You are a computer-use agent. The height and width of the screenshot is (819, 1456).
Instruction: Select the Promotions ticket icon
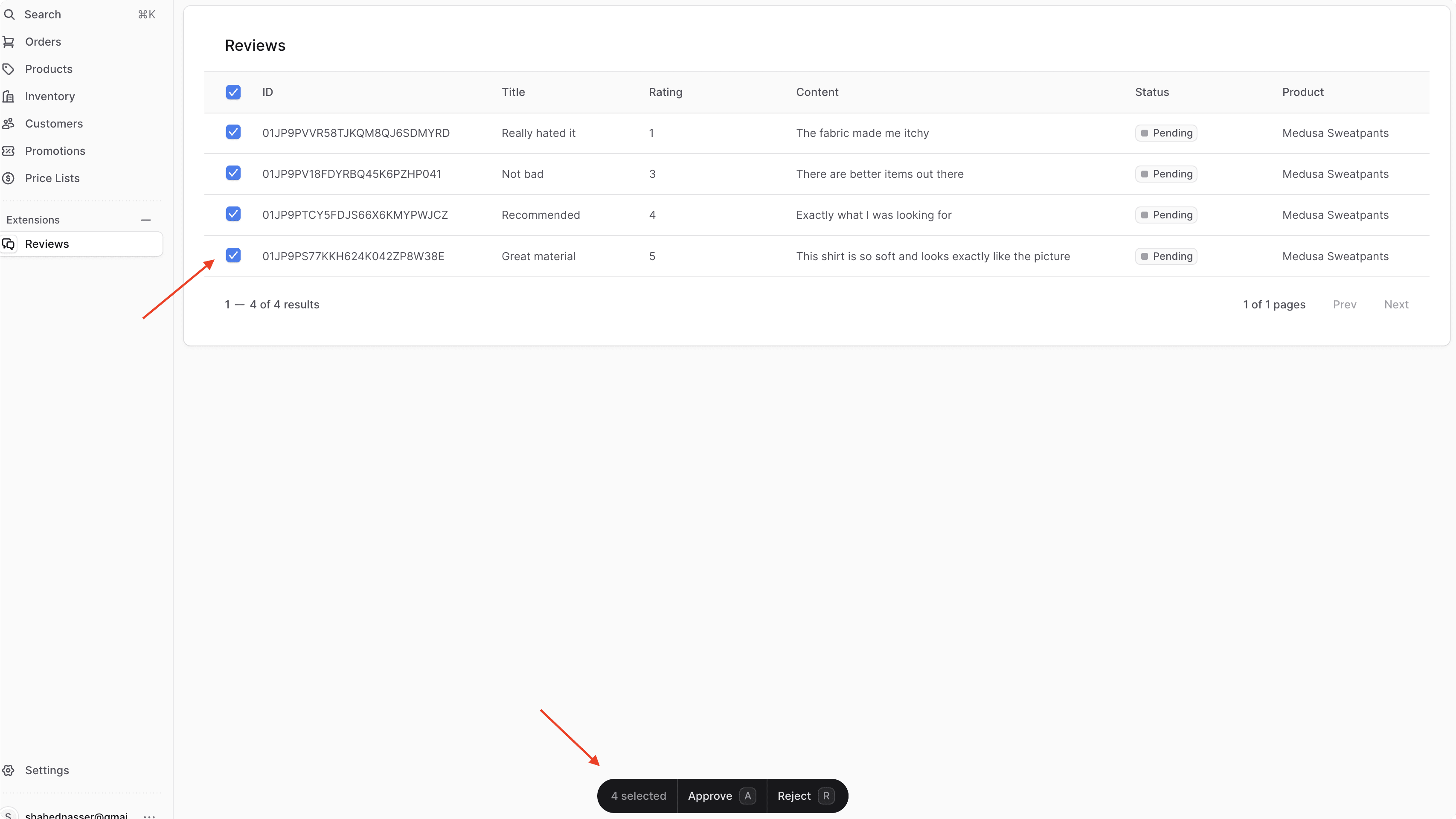pos(9,150)
